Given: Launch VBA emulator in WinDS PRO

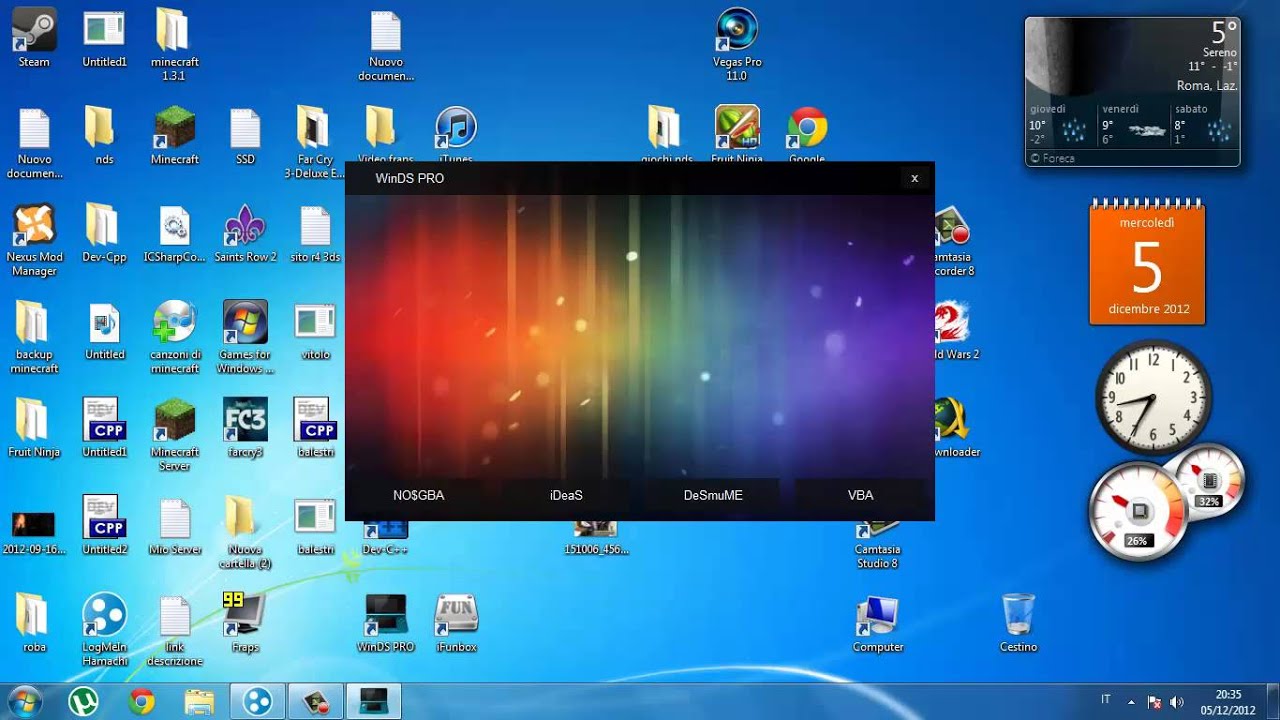Looking at the screenshot, I should (x=861, y=495).
